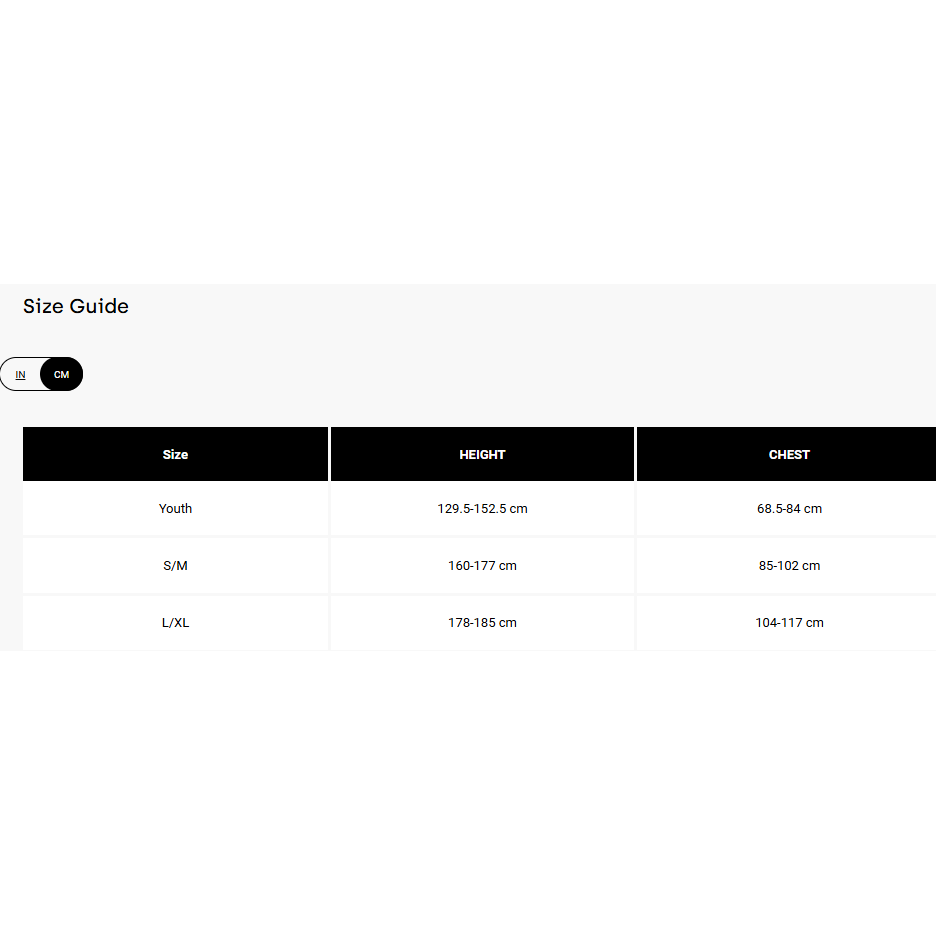Click the 160-177 cm height cell
Screen dimensions: 936x936
click(x=482, y=565)
